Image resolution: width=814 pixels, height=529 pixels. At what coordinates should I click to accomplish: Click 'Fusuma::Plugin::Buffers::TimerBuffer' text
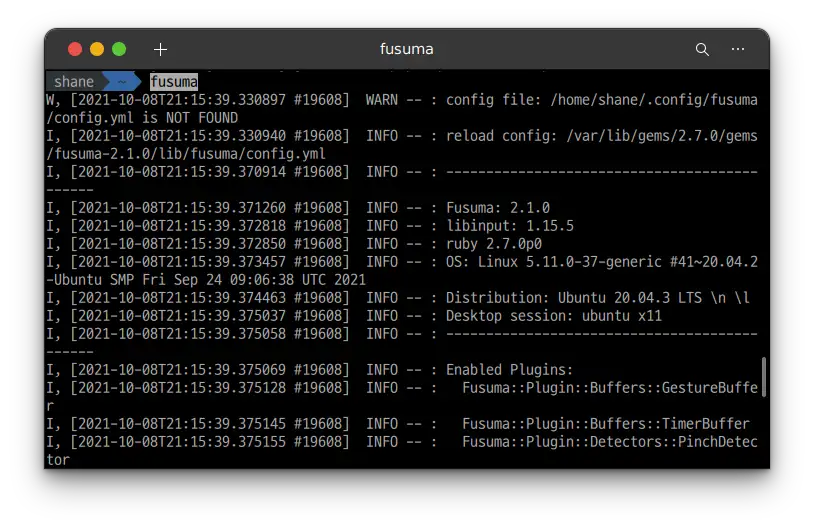(x=606, y=424)
